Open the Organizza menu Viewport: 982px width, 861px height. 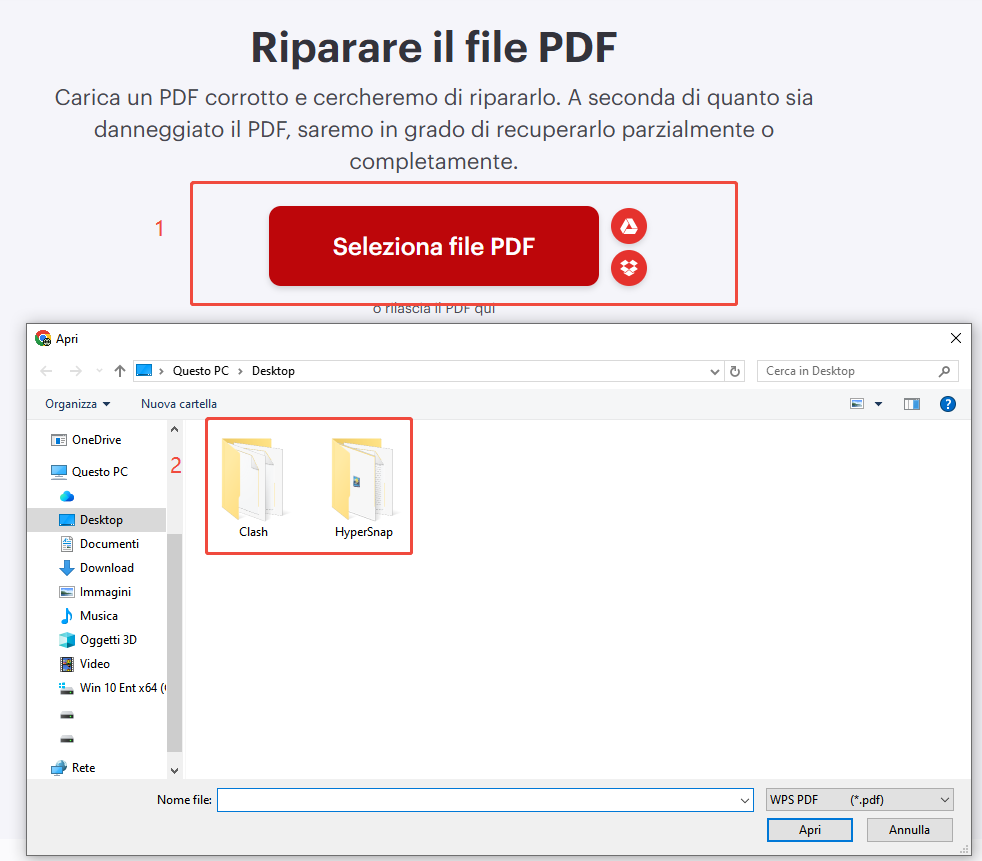tap(78, 404)
